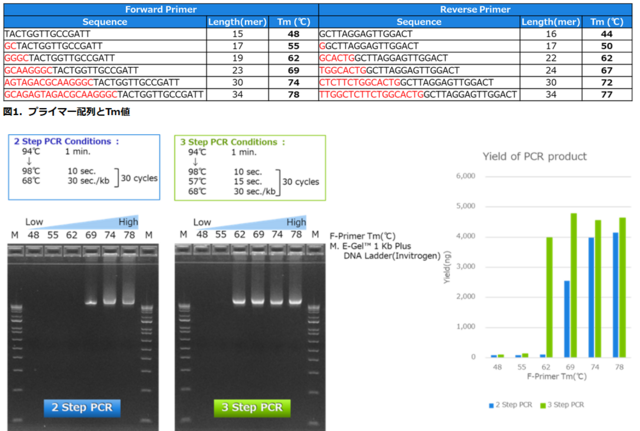640x431 pixels.
Task: Select reverse primer Tm value "67"
Action: [607, 70]
